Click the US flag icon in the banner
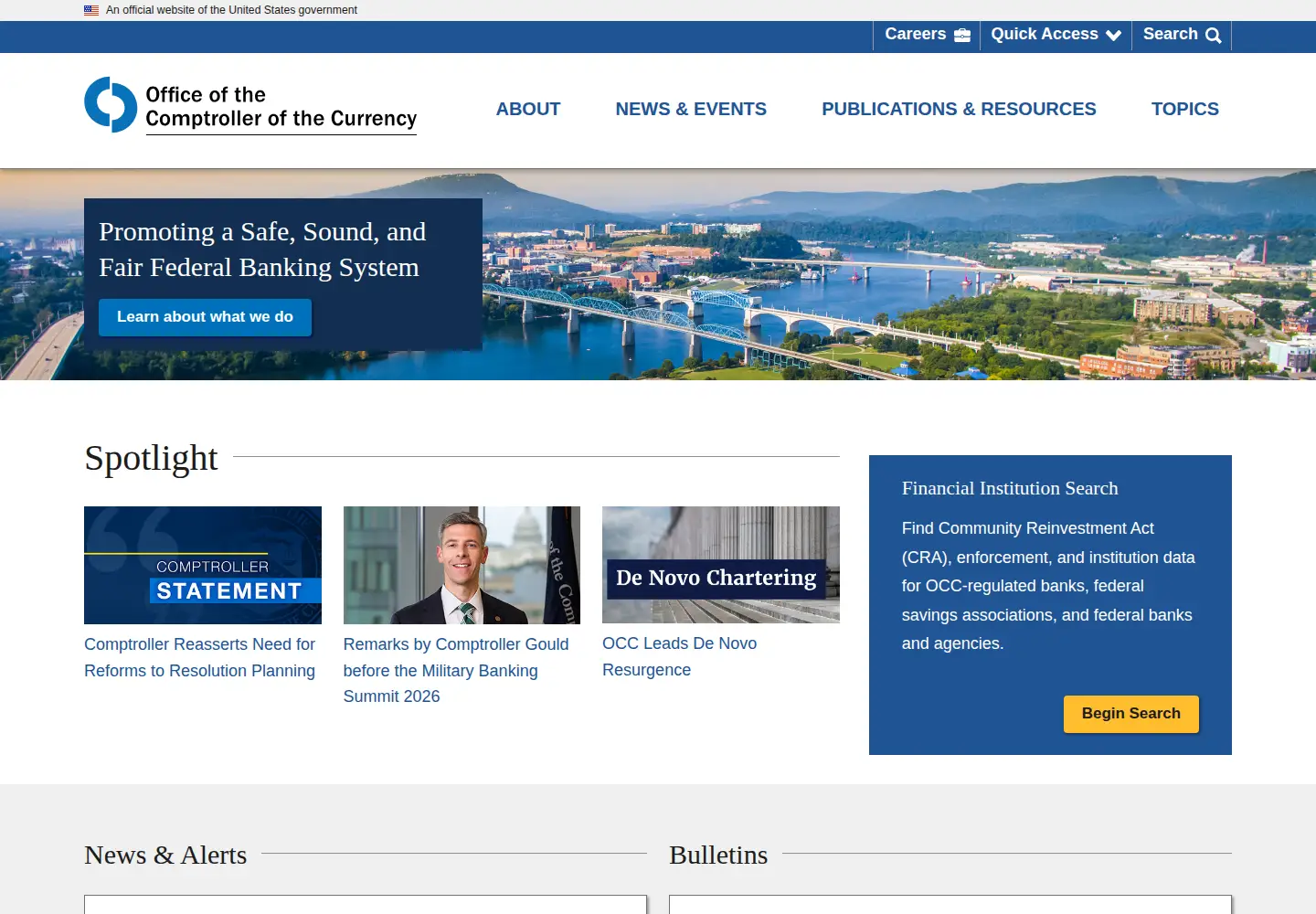This screenshot has width=1316, height=914. pos(91,10)
